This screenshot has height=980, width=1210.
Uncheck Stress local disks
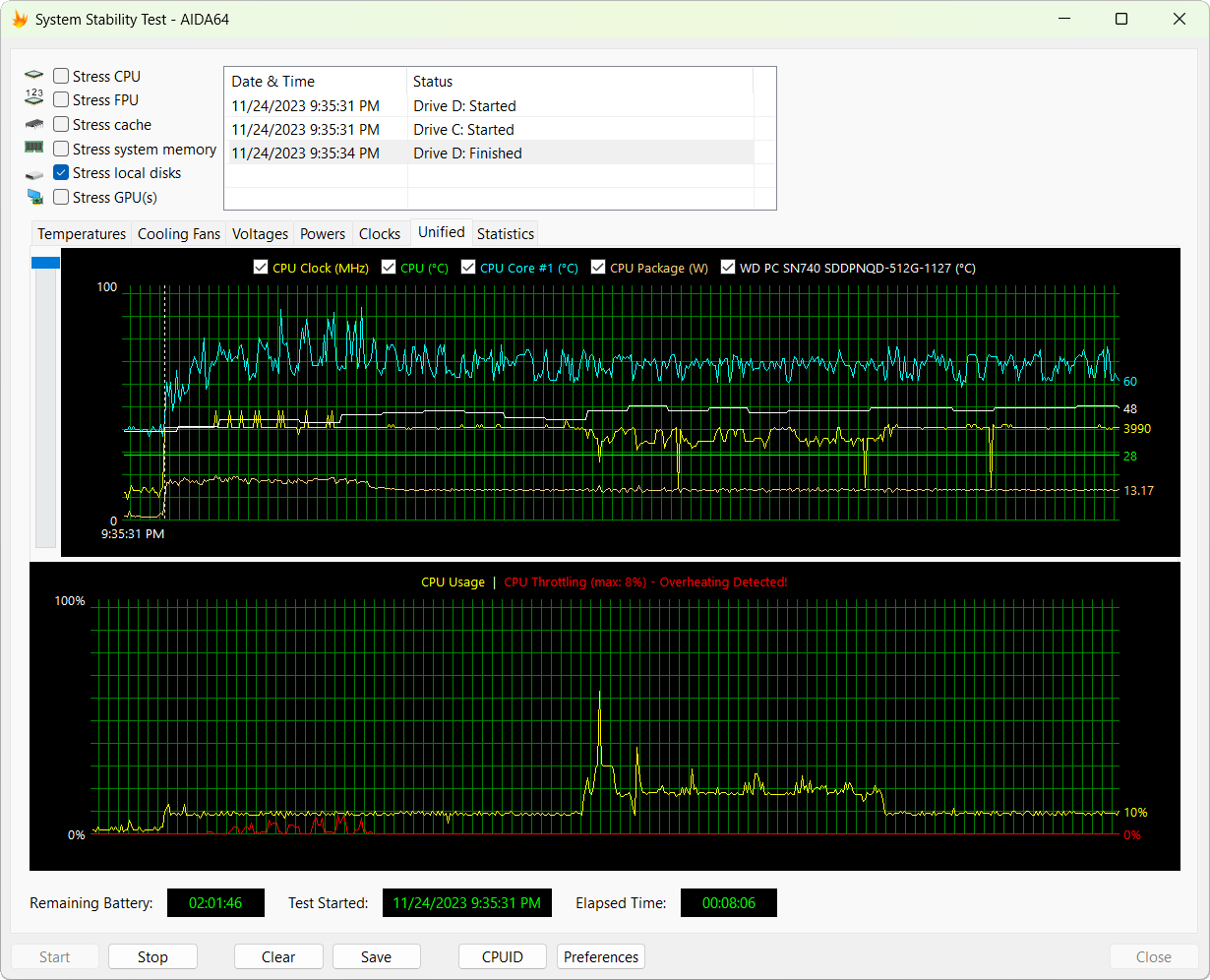[61, 173]
